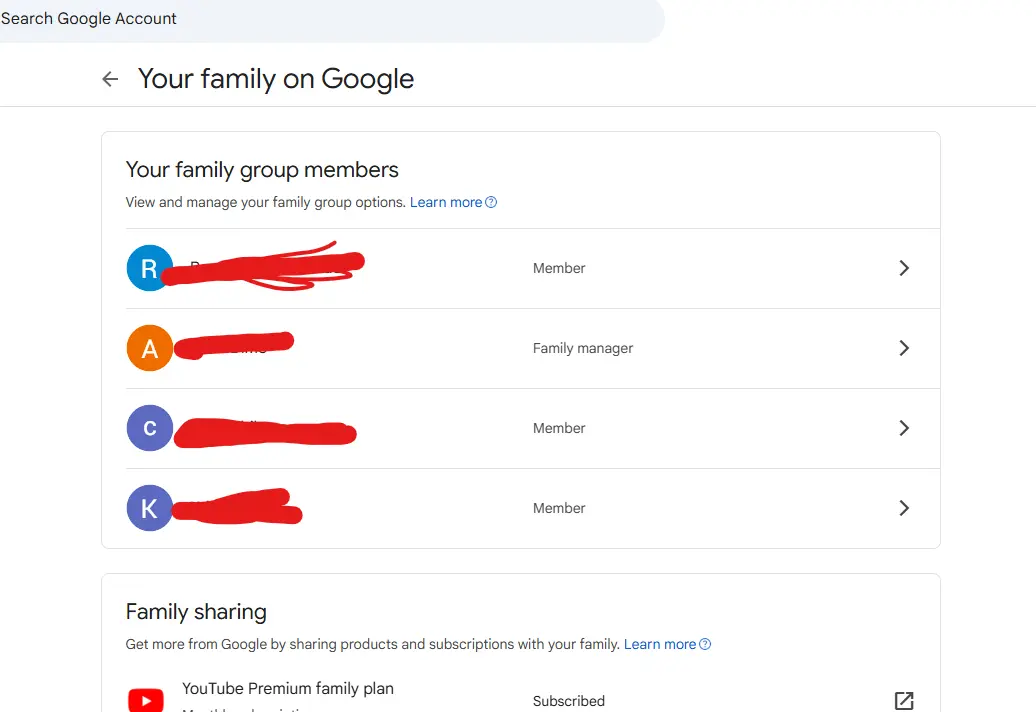Screen dimensions: 1036x712
Task: Expand the K member row chevron
Action: (904, 508)
